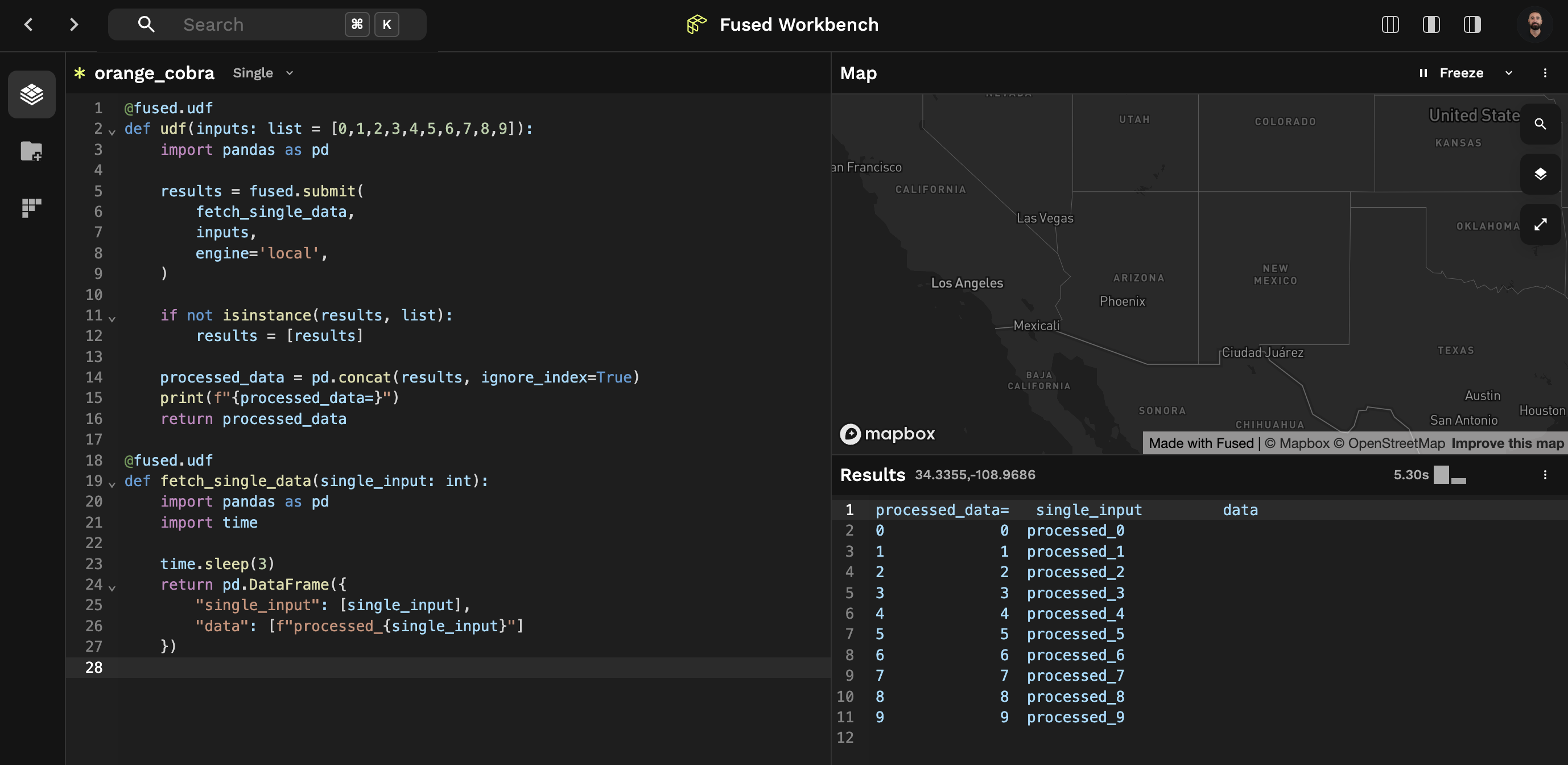
Task: Click the engine='local' code line
Action: point(262,253)
